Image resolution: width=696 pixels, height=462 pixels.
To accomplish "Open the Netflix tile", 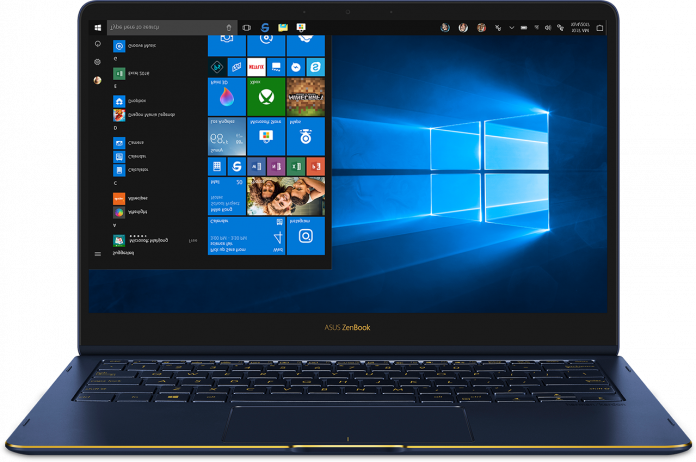I will (x=257, y=67).
